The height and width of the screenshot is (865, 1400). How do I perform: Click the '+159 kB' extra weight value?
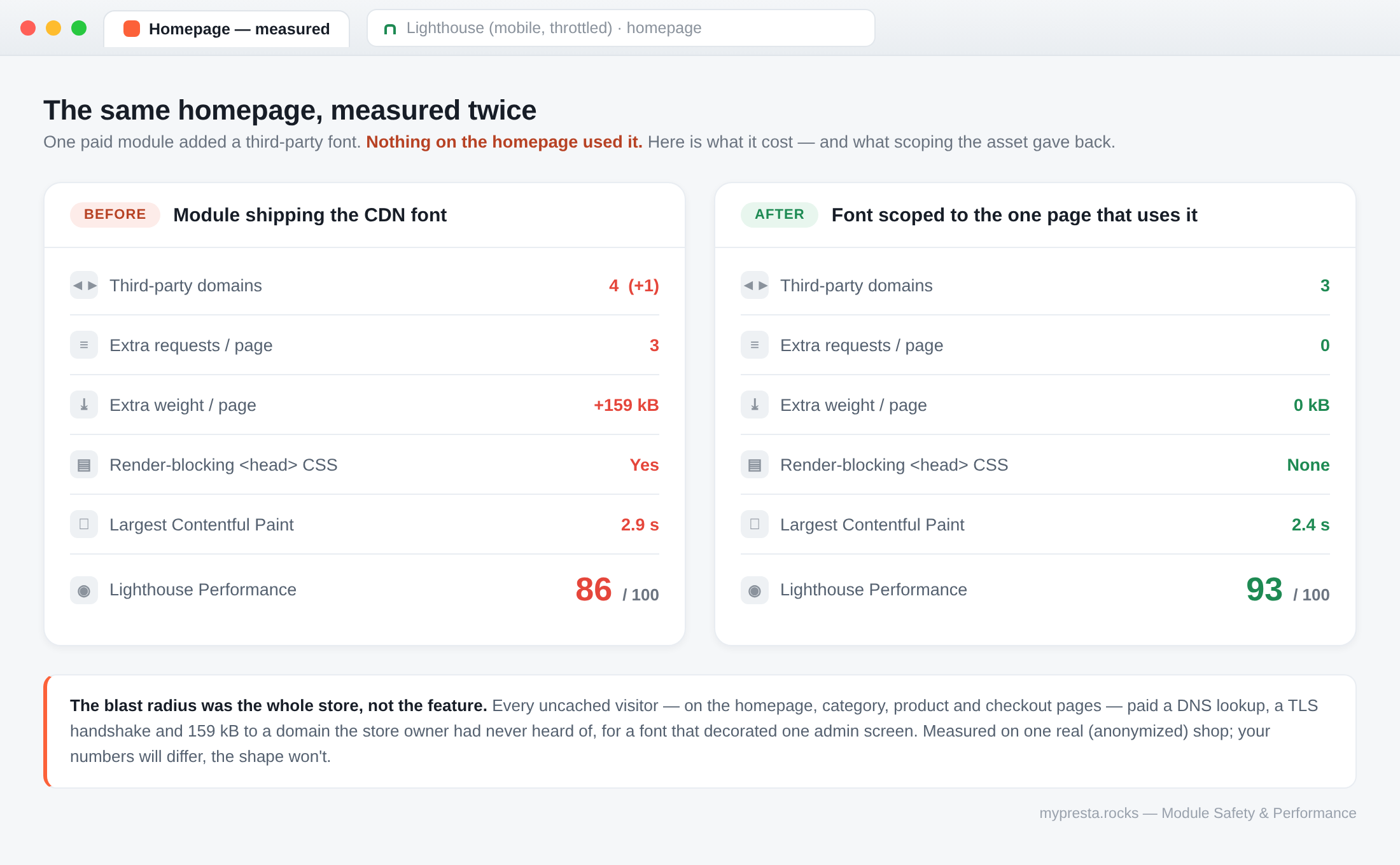pyautogui.click(x=626, y=405)
